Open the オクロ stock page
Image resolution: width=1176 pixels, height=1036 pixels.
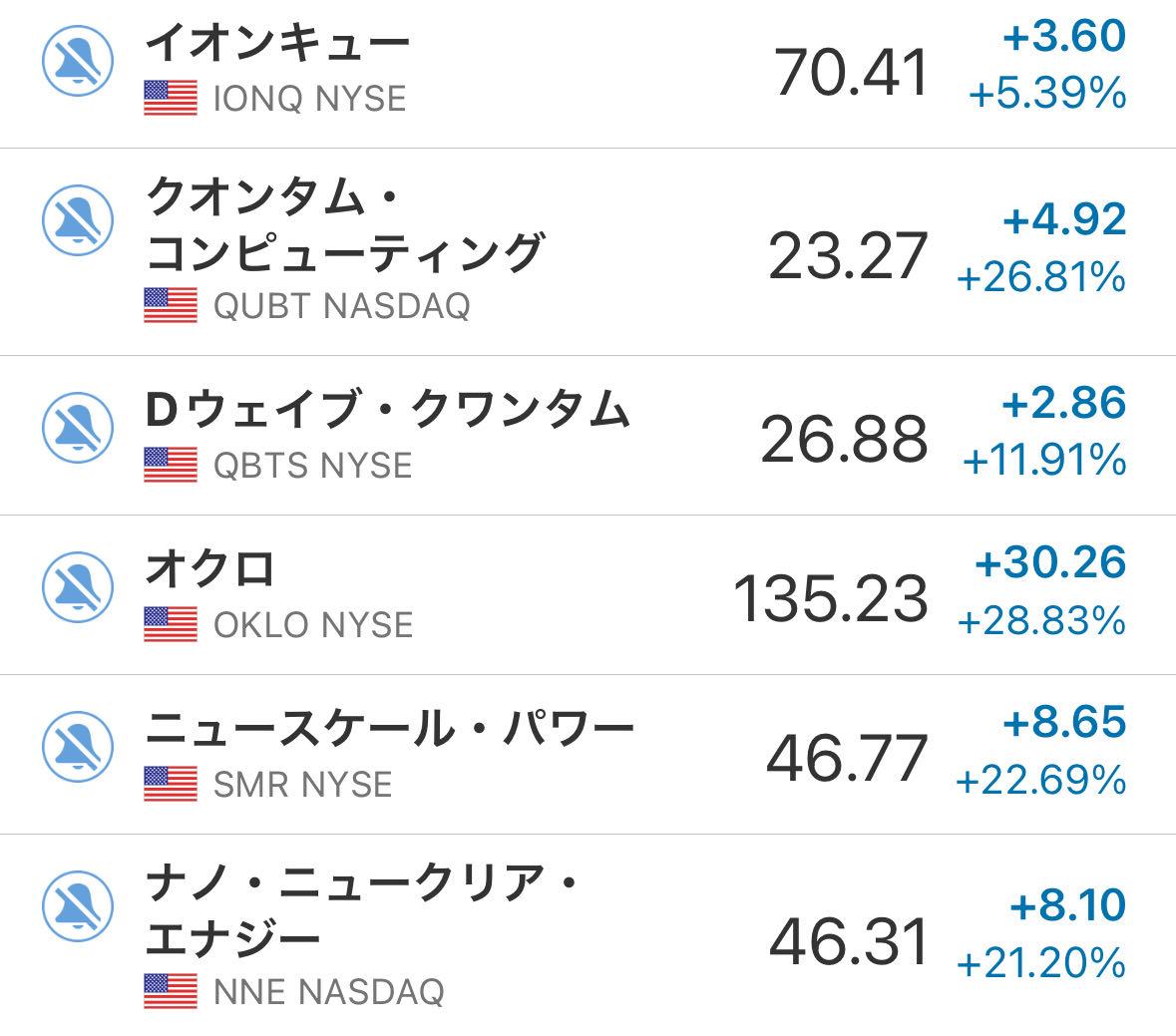pos(209,570)
